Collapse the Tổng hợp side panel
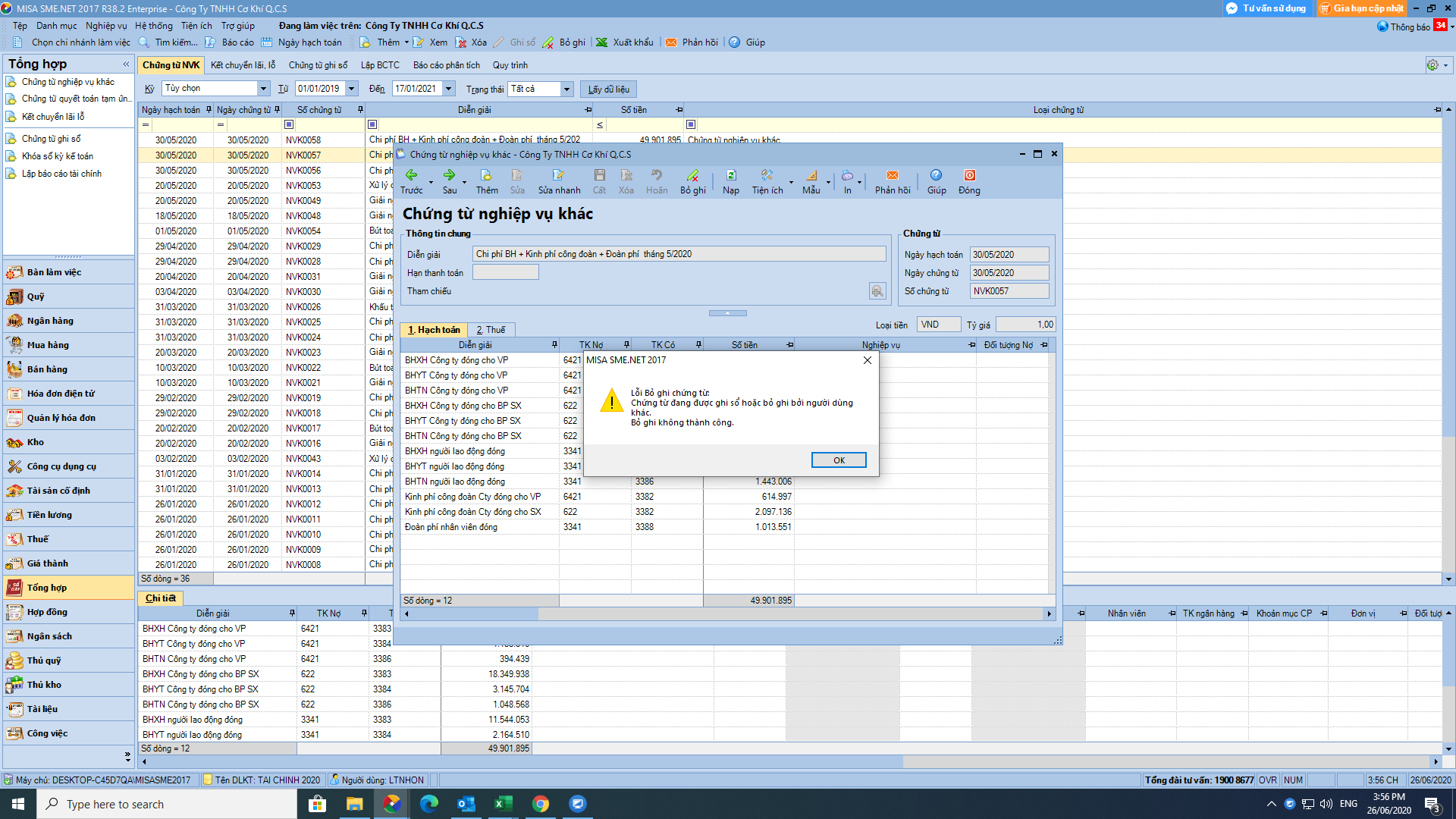Image resolution: width=1456 pixels, height=819 pixels. pyautogui.click(x=126, y=64)
